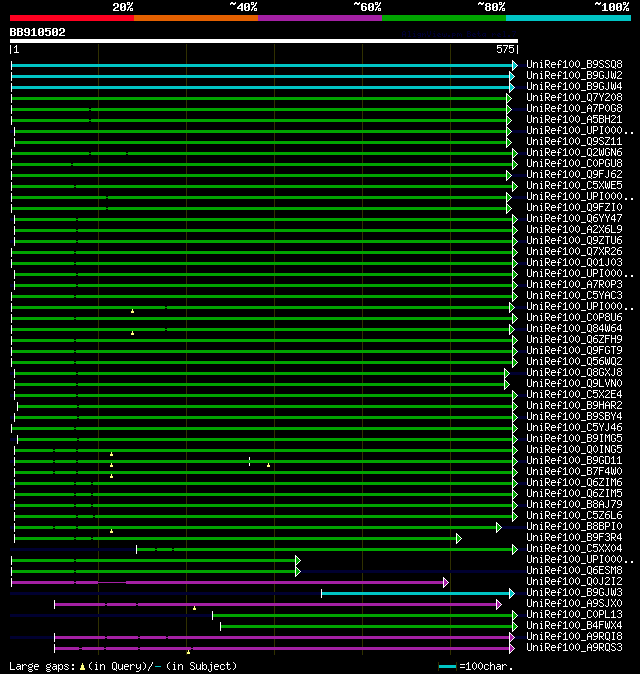Open hit UniRef100_B9GJW4
This screenshot has width=640, height=674.
tap(574, 86)
